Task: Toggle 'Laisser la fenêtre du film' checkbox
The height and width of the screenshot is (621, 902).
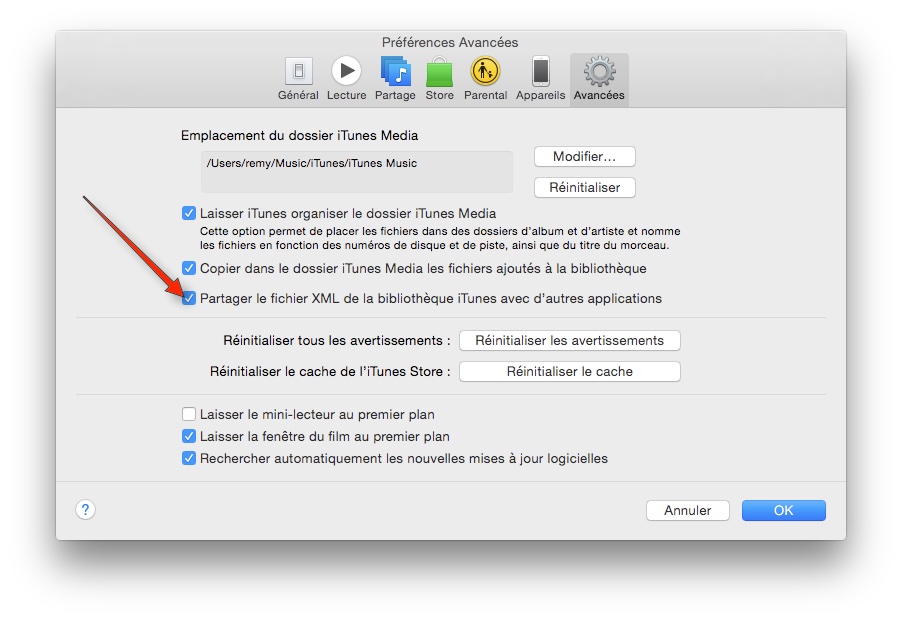Action: pyautogui.click(x=189, y=436)
